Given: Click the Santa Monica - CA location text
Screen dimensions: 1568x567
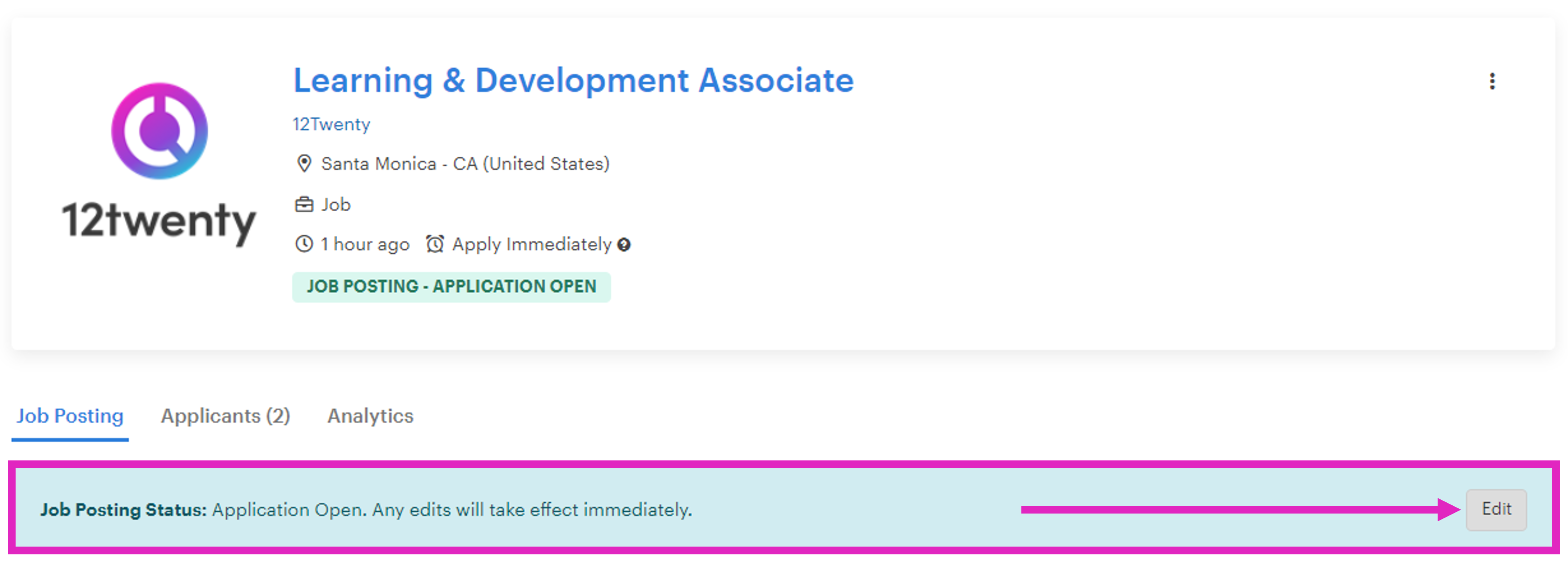Looking at the screenshot, I should point(465,164).
